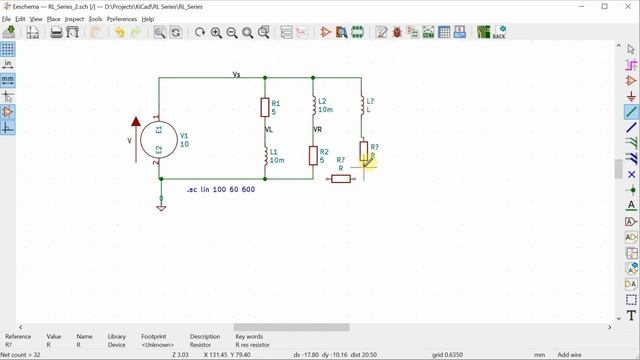The image size is (640, 360).
Task: Print the schematic
Action: tap(56, 32)
